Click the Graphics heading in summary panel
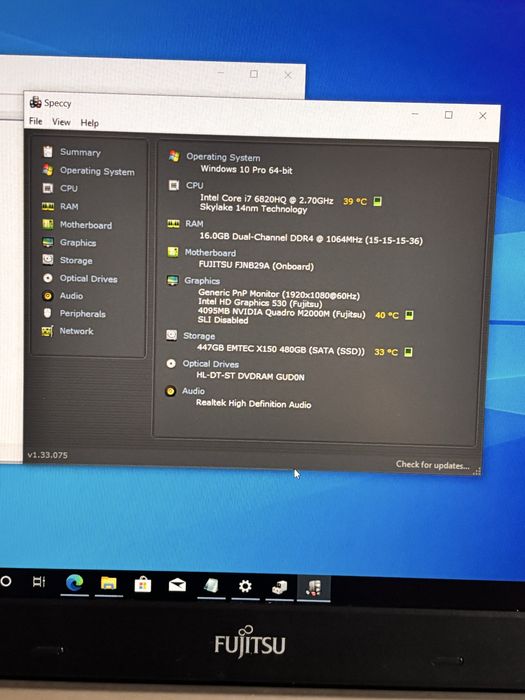 [202, 281]
